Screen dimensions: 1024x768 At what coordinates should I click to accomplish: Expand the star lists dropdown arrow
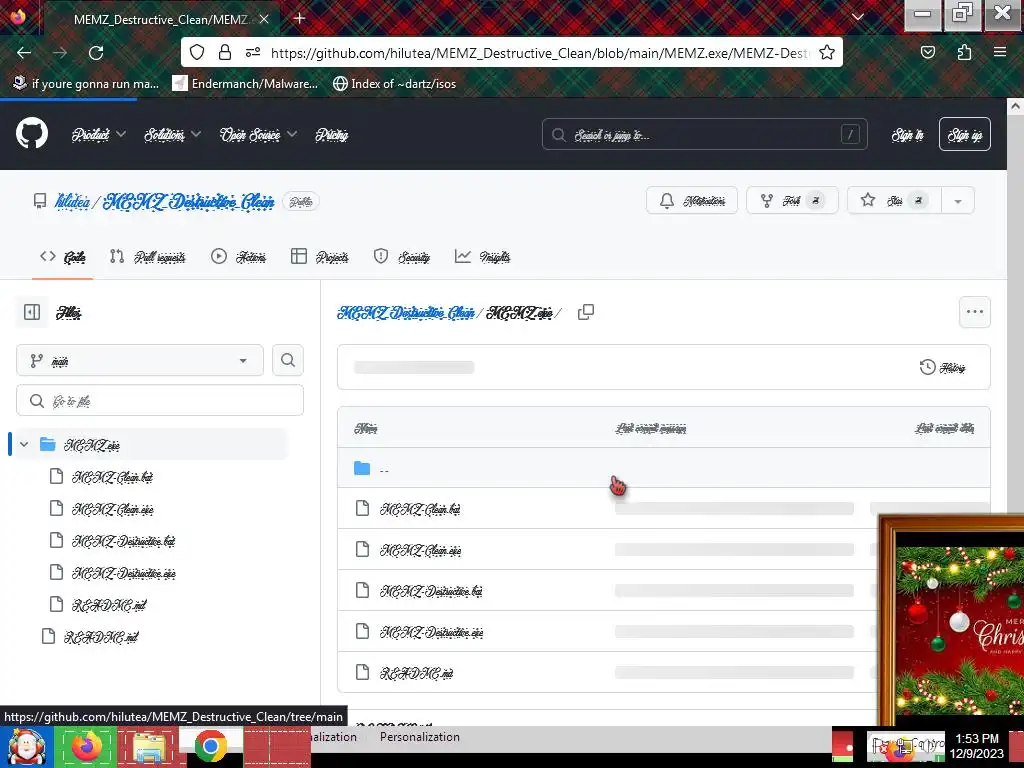point(957,201)
